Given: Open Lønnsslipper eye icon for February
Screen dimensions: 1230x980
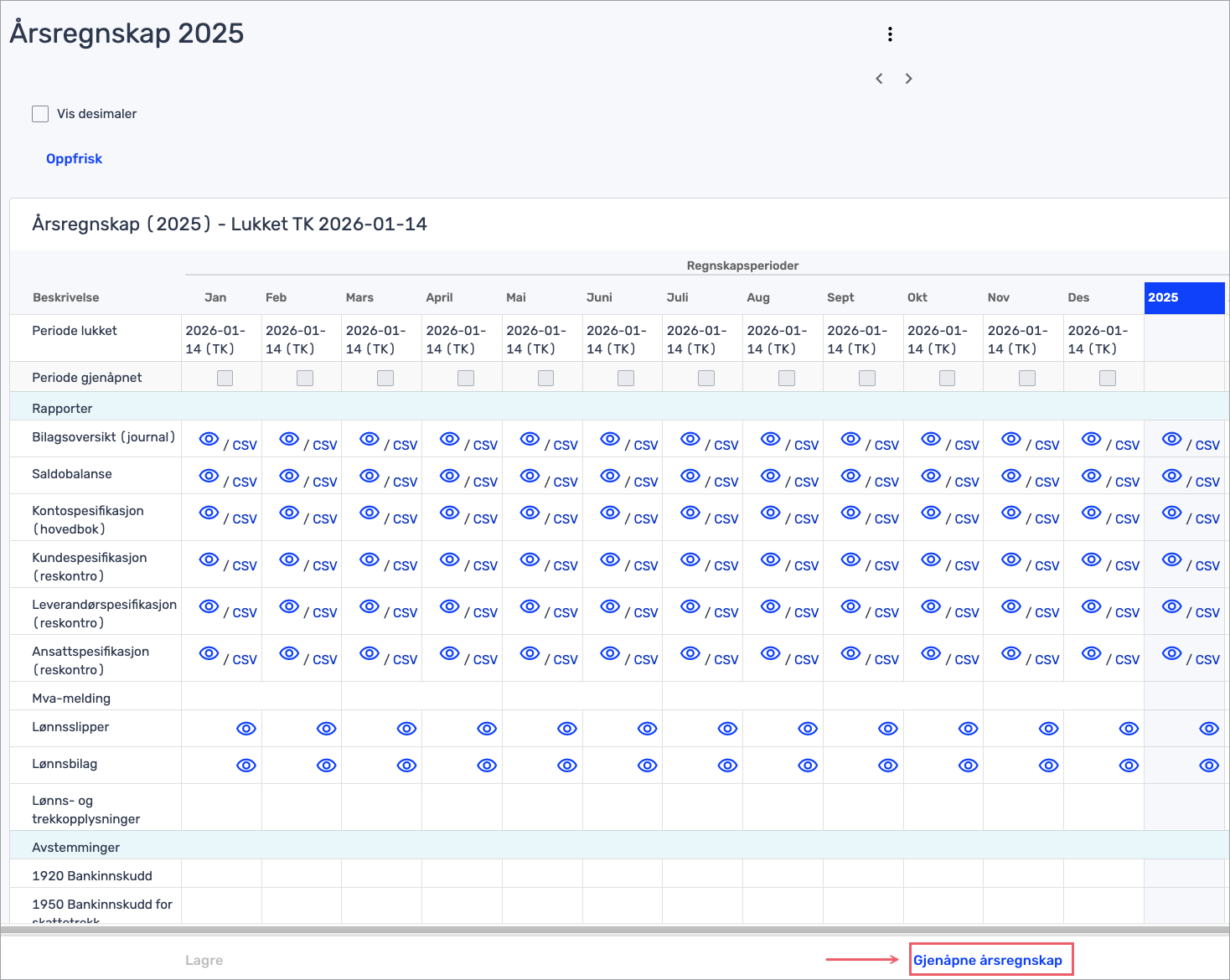Looking at the screenshot, I should (326, 729).
